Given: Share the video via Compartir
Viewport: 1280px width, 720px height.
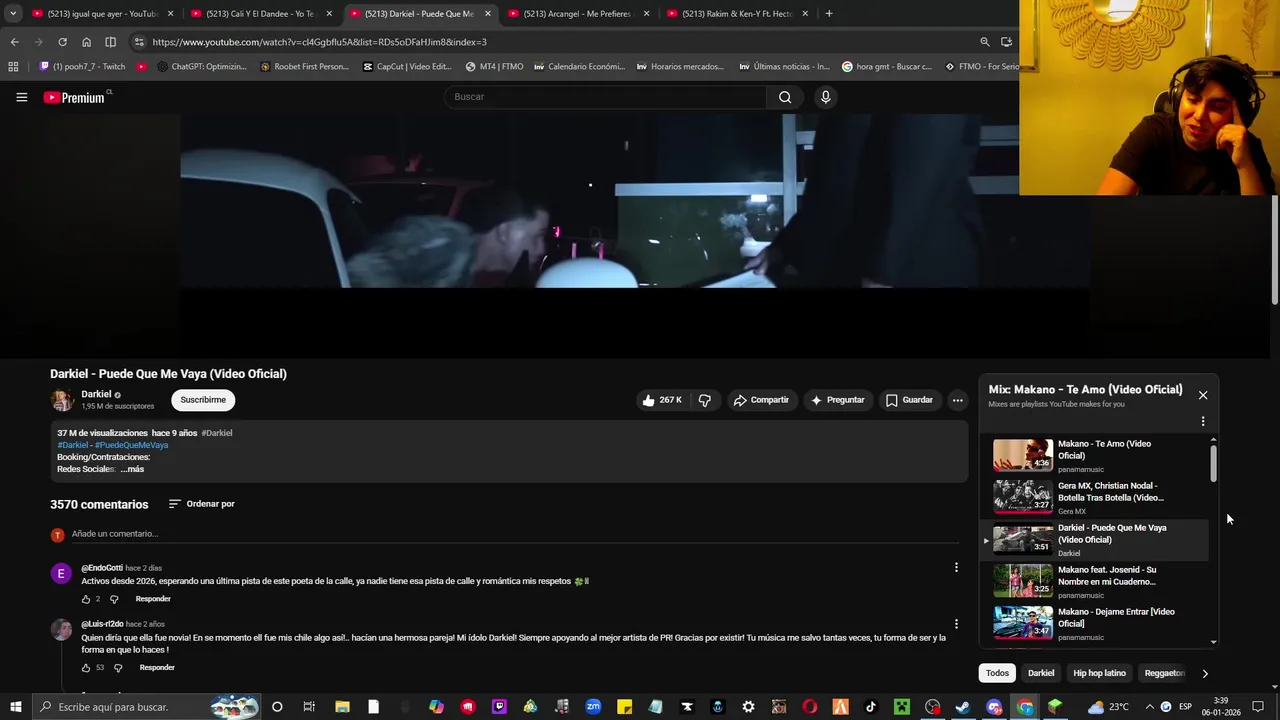Looking at the screenshot, I should tap(761, 400).
